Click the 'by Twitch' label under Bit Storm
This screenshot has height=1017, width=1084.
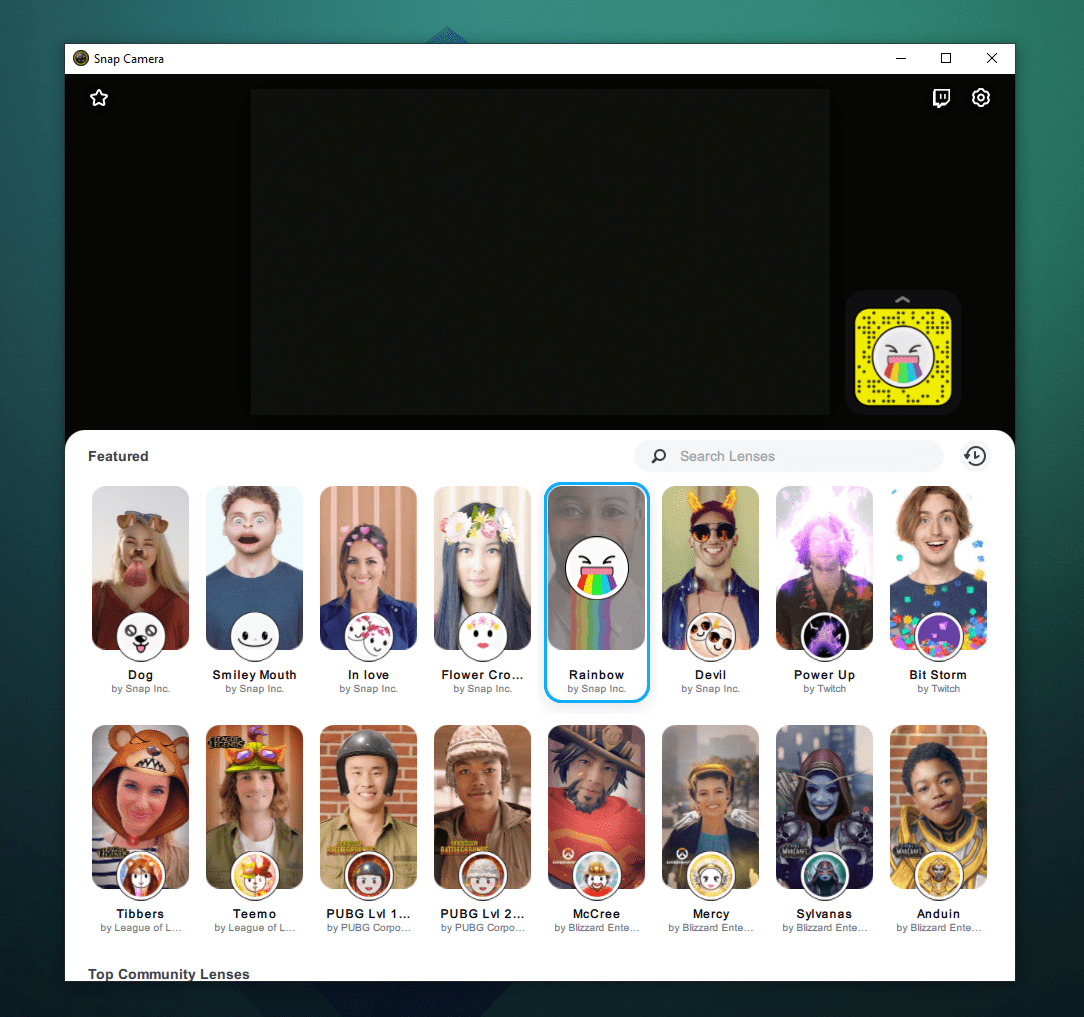[938, 689]
